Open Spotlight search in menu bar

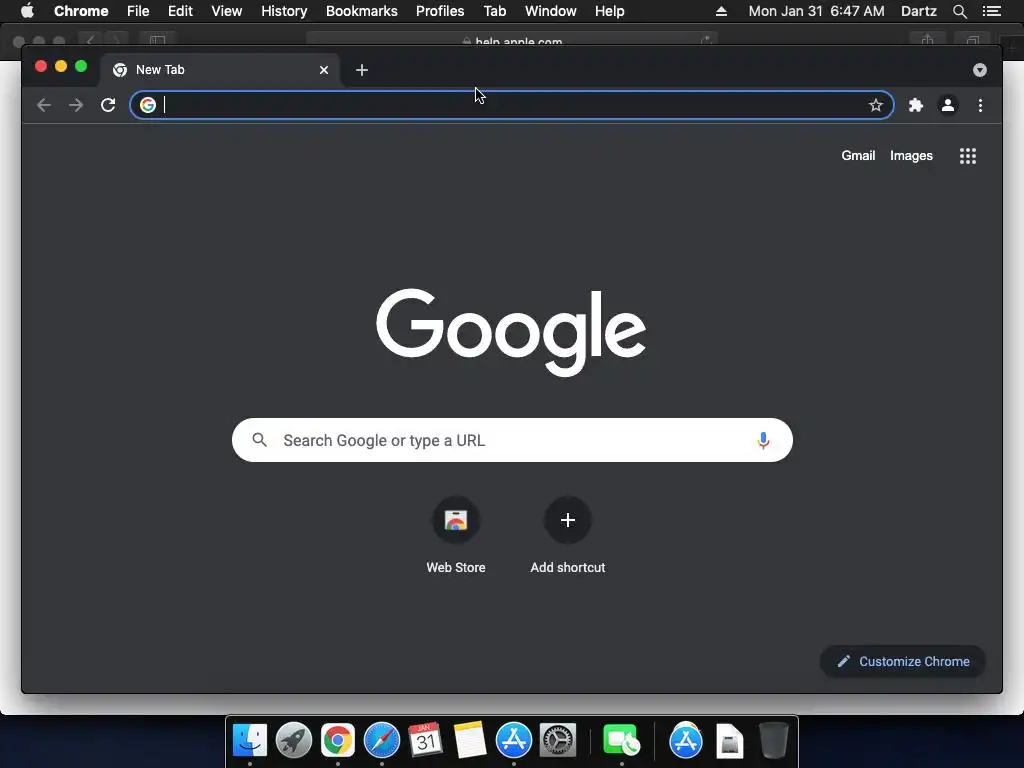point(959,11)
